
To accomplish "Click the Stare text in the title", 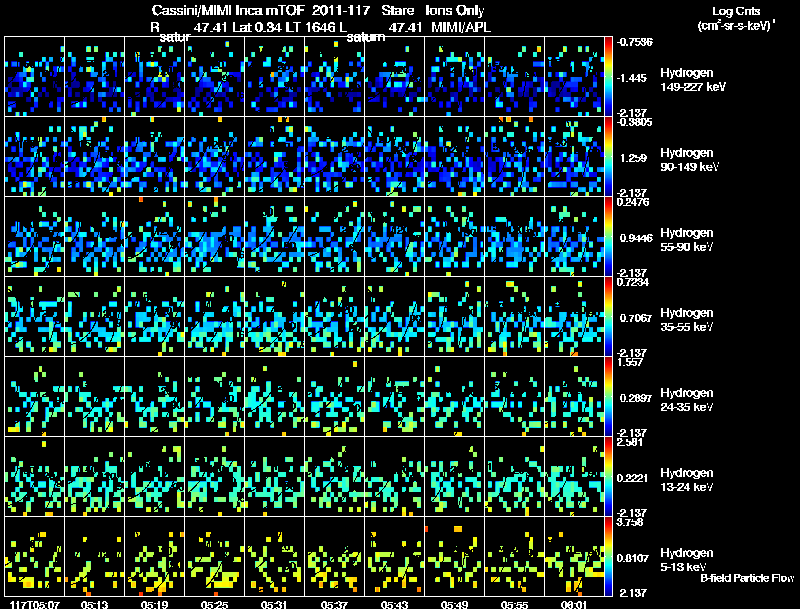I will click(x=397, y=10).
